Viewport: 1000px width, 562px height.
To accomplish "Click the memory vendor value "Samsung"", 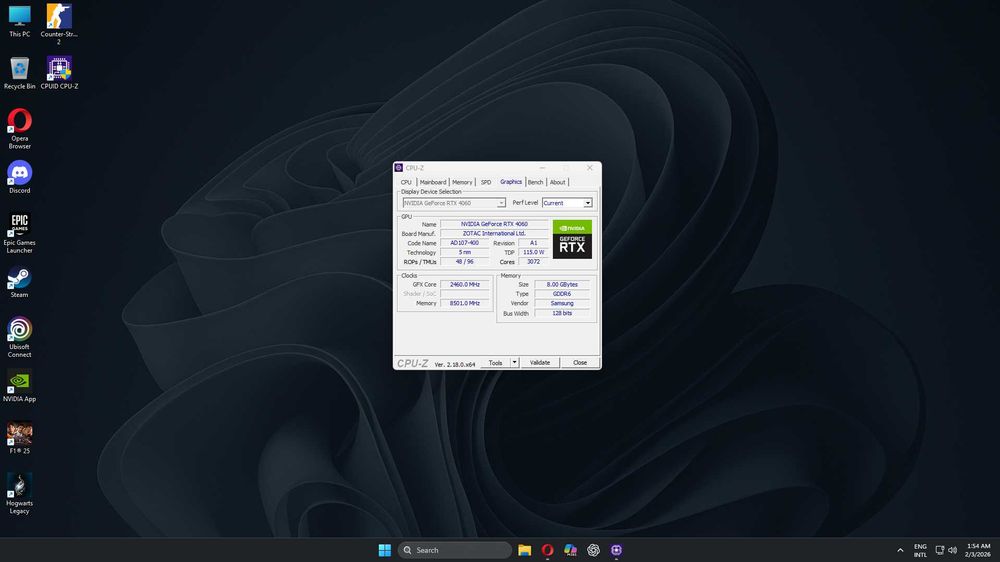I will tap(562, 304).
